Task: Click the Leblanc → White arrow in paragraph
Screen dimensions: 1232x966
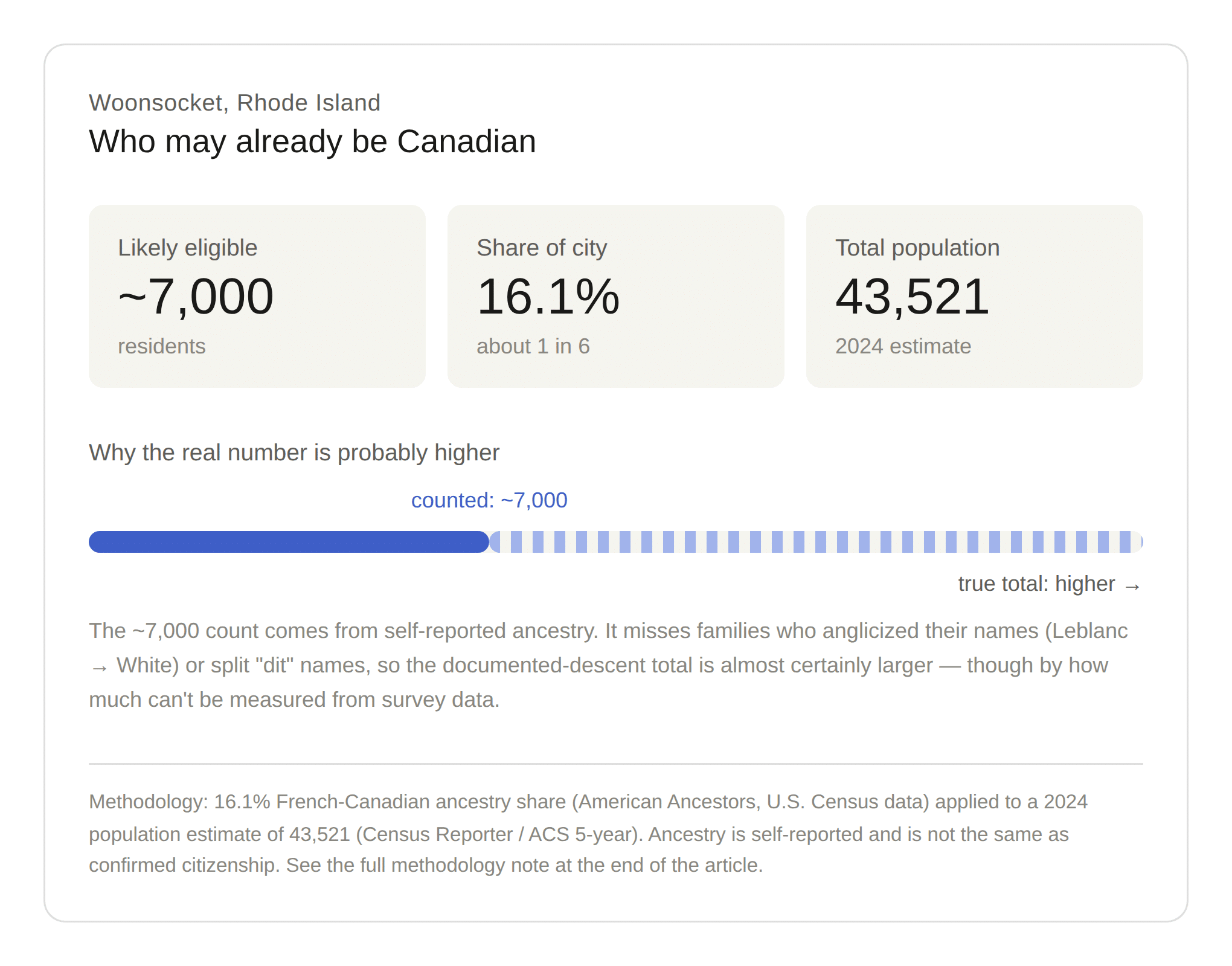Action: pyautogui.click(x=100, y=668)
